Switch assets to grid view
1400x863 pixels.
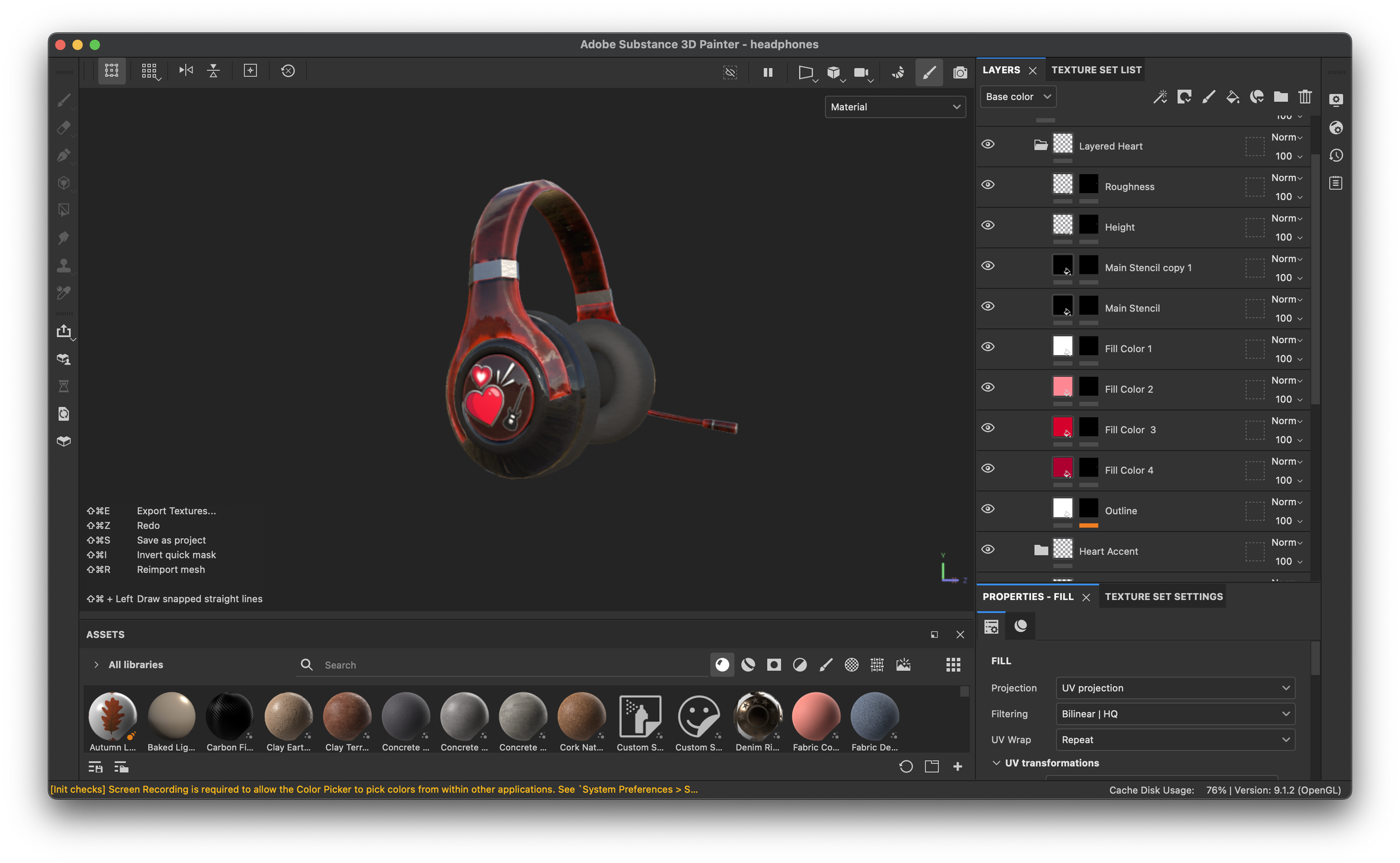[953, 664]
